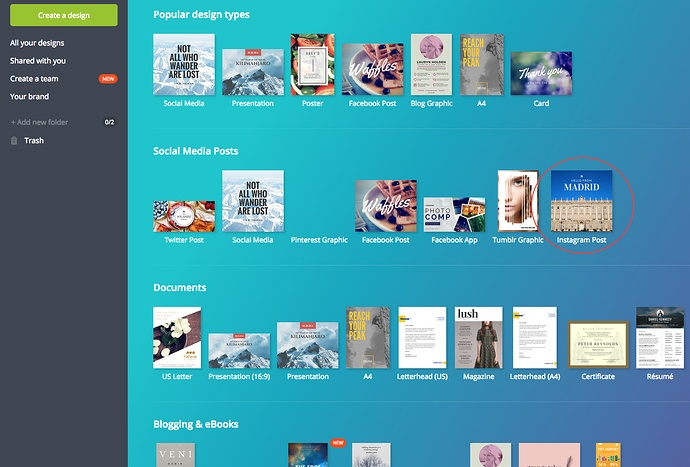Click the Create a design button
This screenshot has width=690, height=467.
[x=64, y=15]
